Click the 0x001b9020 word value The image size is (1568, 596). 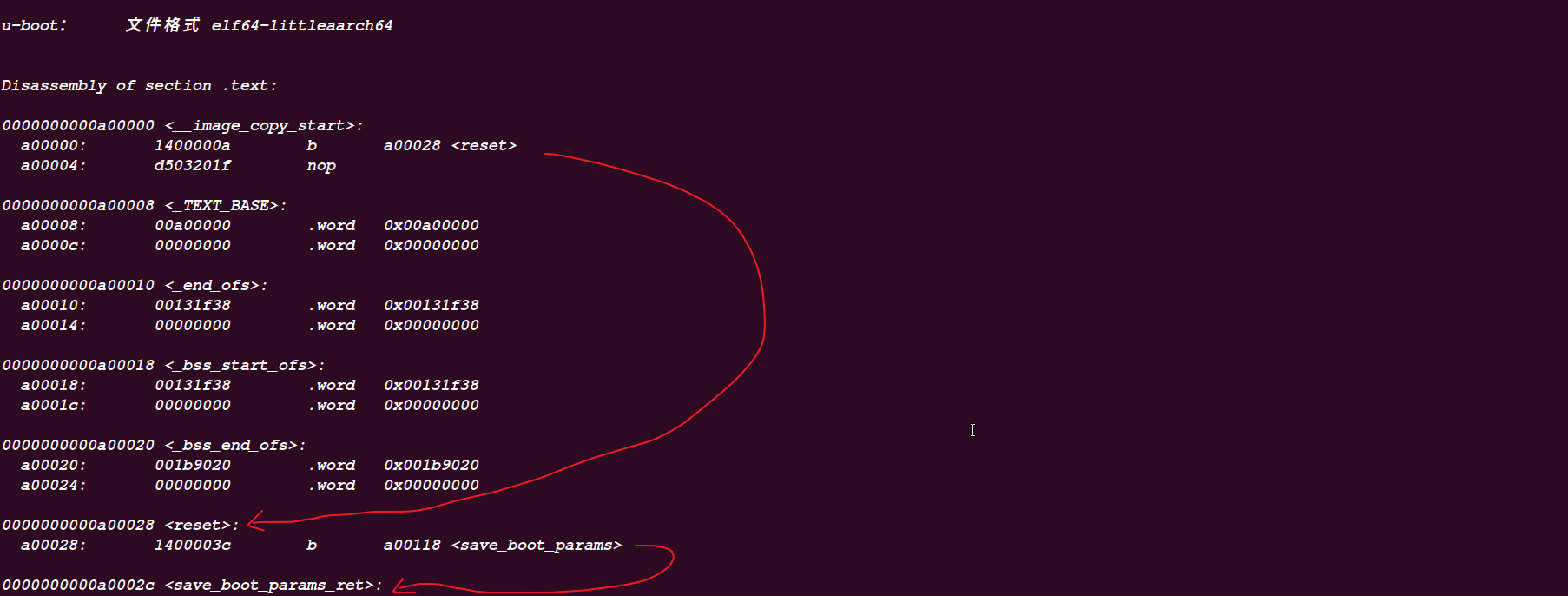coord(432,466)
